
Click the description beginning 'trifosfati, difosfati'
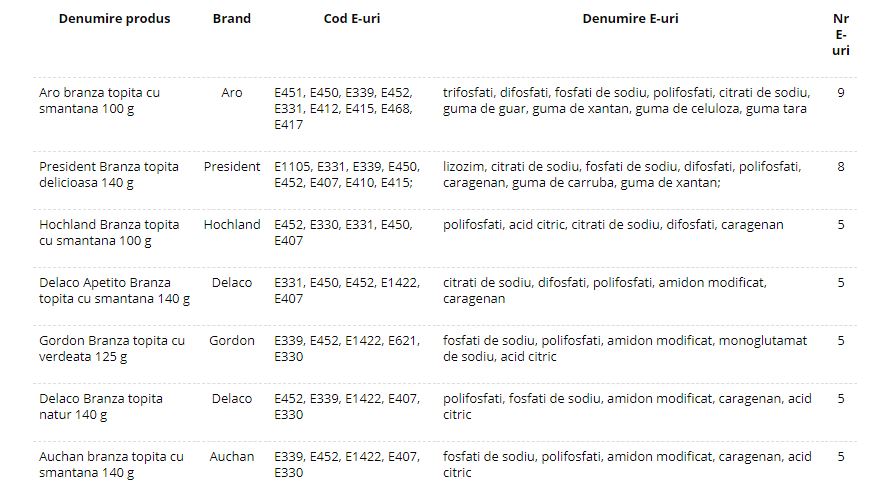pos(627,101)
